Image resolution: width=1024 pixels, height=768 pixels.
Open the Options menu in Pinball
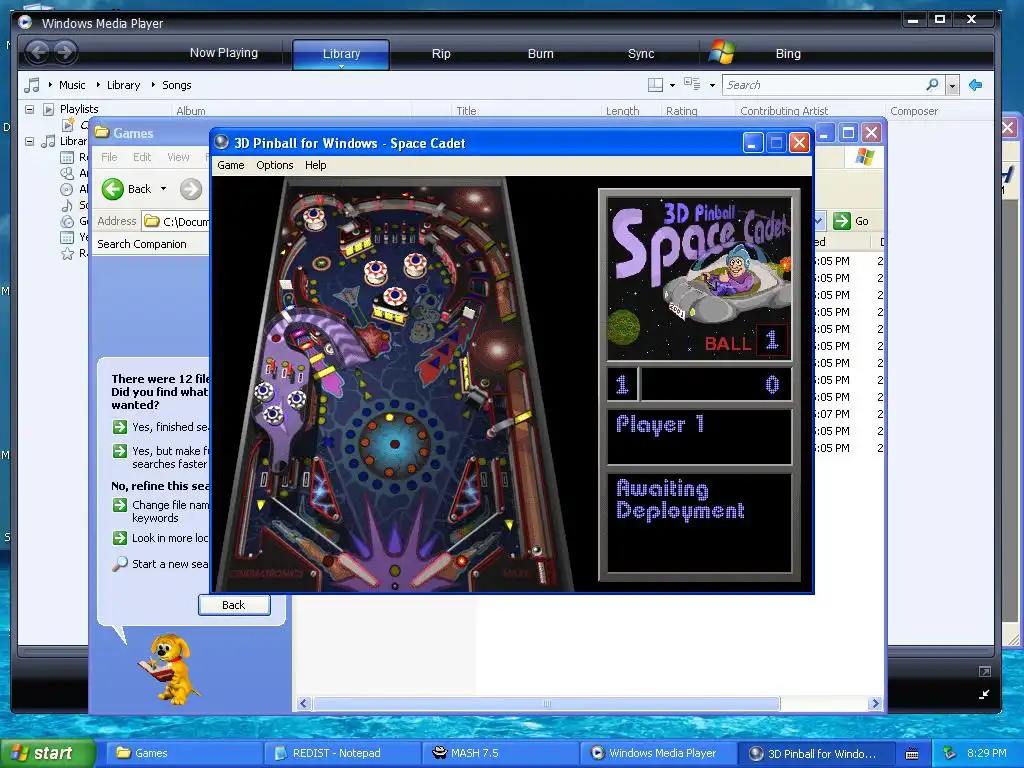tap(274, 165)
